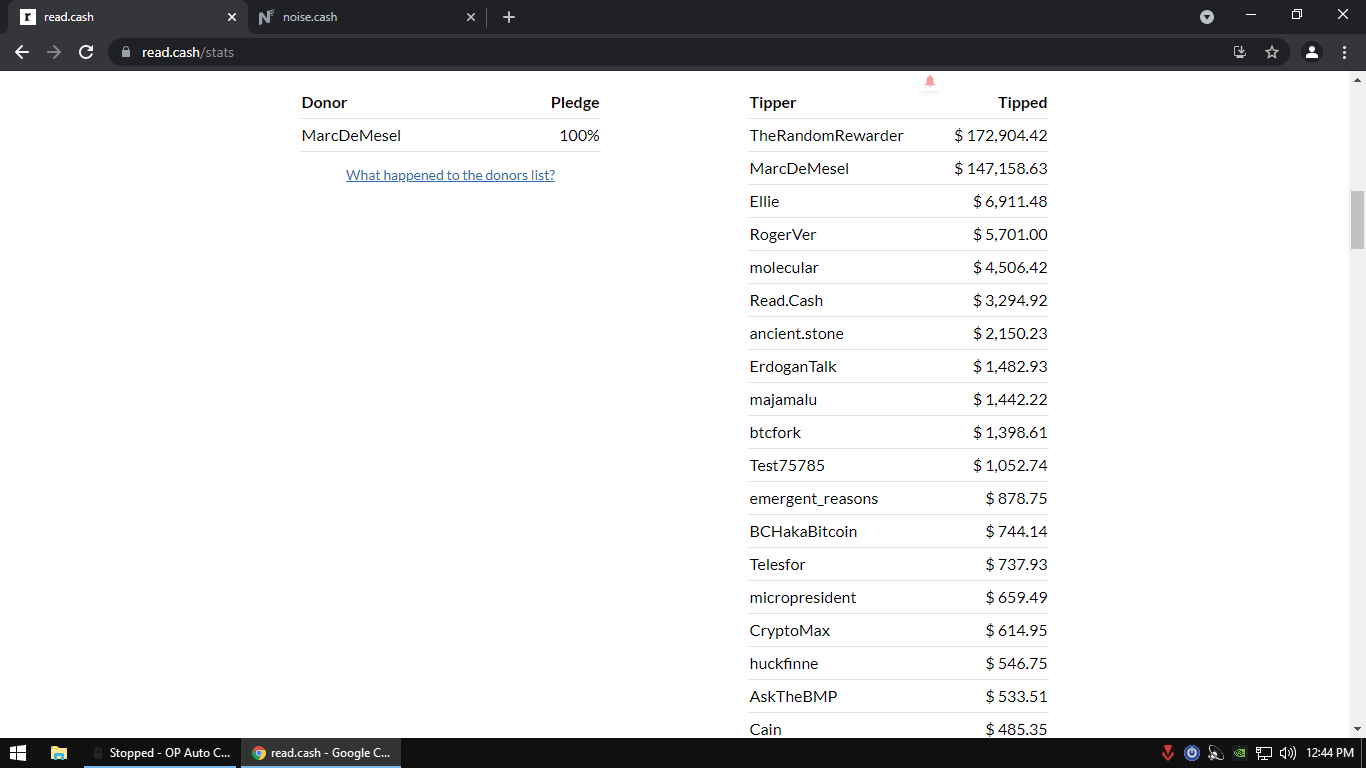Switch to the noise.cash tab
This screenshot has width=1366, height=768.
pos(366,17)
